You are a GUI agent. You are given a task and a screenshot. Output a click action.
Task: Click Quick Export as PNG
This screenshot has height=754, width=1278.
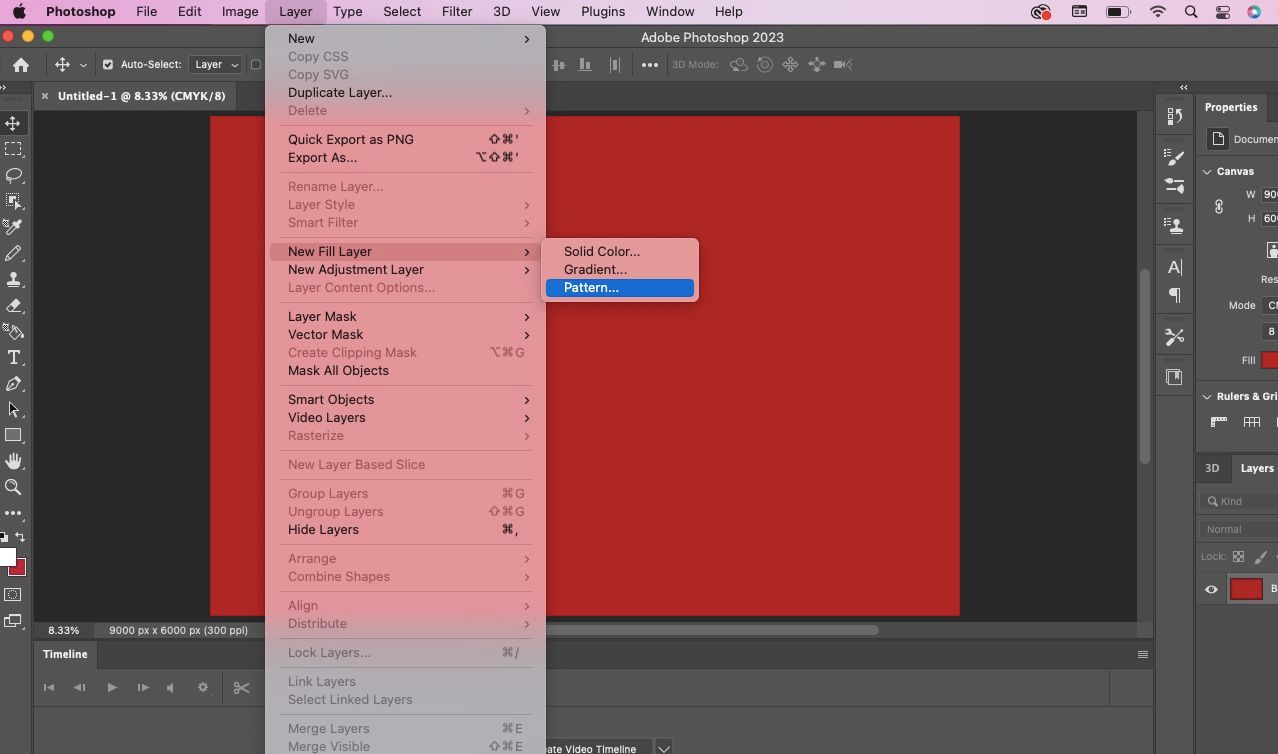(350, 139)
